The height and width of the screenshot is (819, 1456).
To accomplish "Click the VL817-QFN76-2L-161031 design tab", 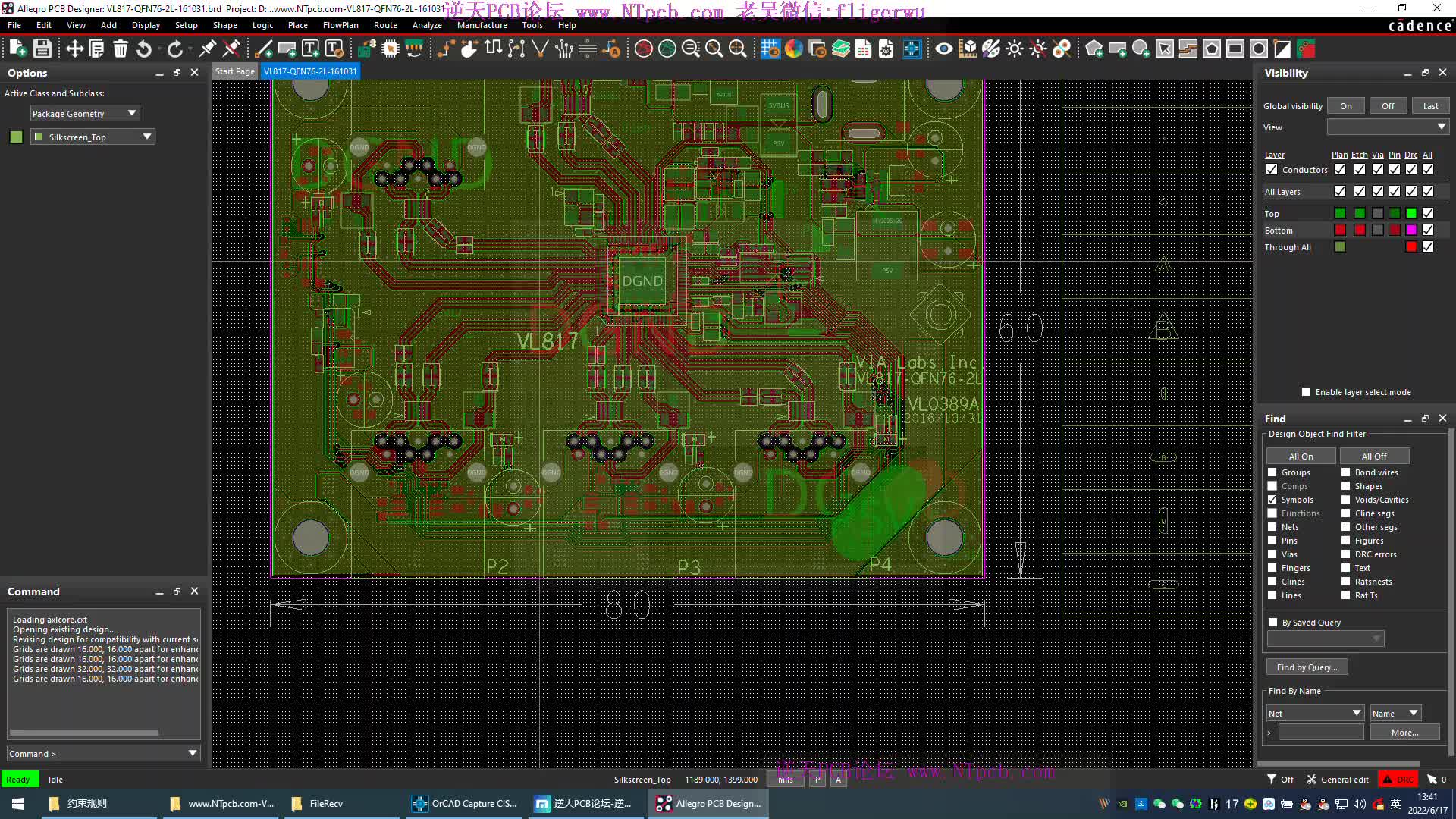I will click(311, 71).
